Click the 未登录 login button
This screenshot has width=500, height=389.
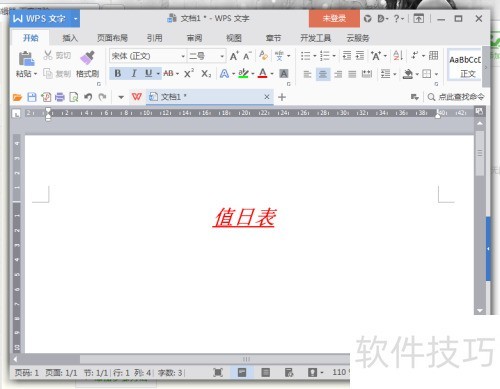point(334,19)
